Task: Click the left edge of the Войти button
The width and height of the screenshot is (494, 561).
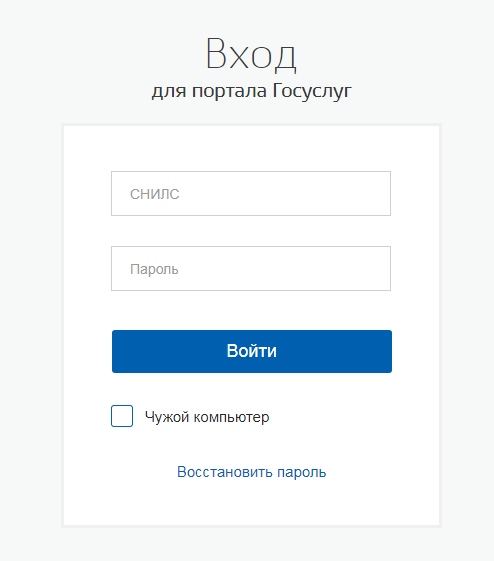Action: (116, 351)
